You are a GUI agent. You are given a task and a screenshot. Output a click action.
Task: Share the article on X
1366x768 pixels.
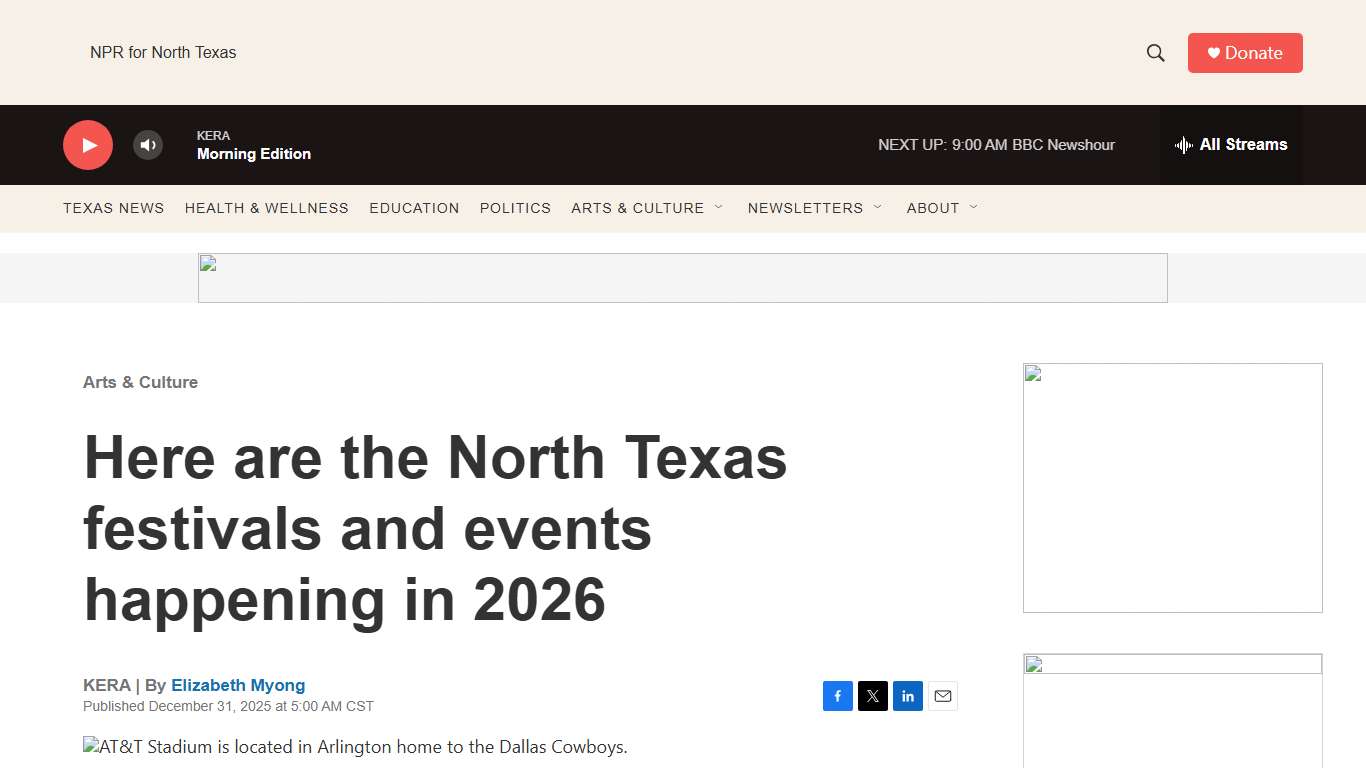(x=872, y=696)
